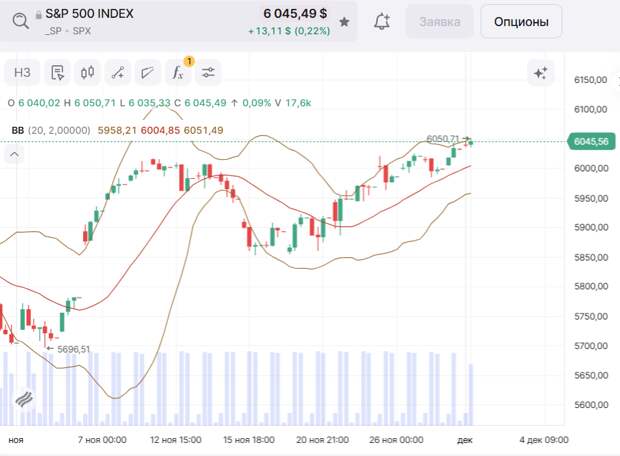Click the 6150,00 price axis label

pos(590,80)
